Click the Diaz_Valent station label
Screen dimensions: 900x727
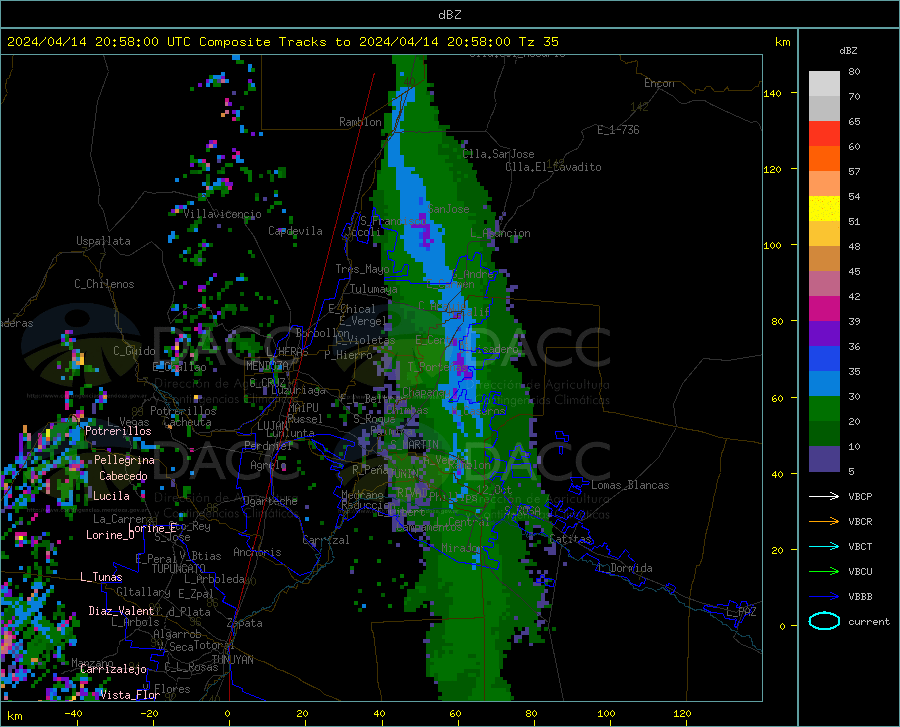tap(121, 611)
